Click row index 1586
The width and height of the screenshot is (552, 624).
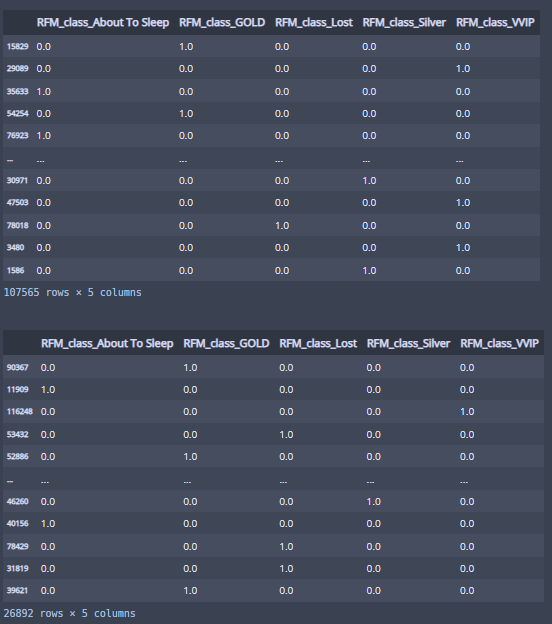pos(16,271)
